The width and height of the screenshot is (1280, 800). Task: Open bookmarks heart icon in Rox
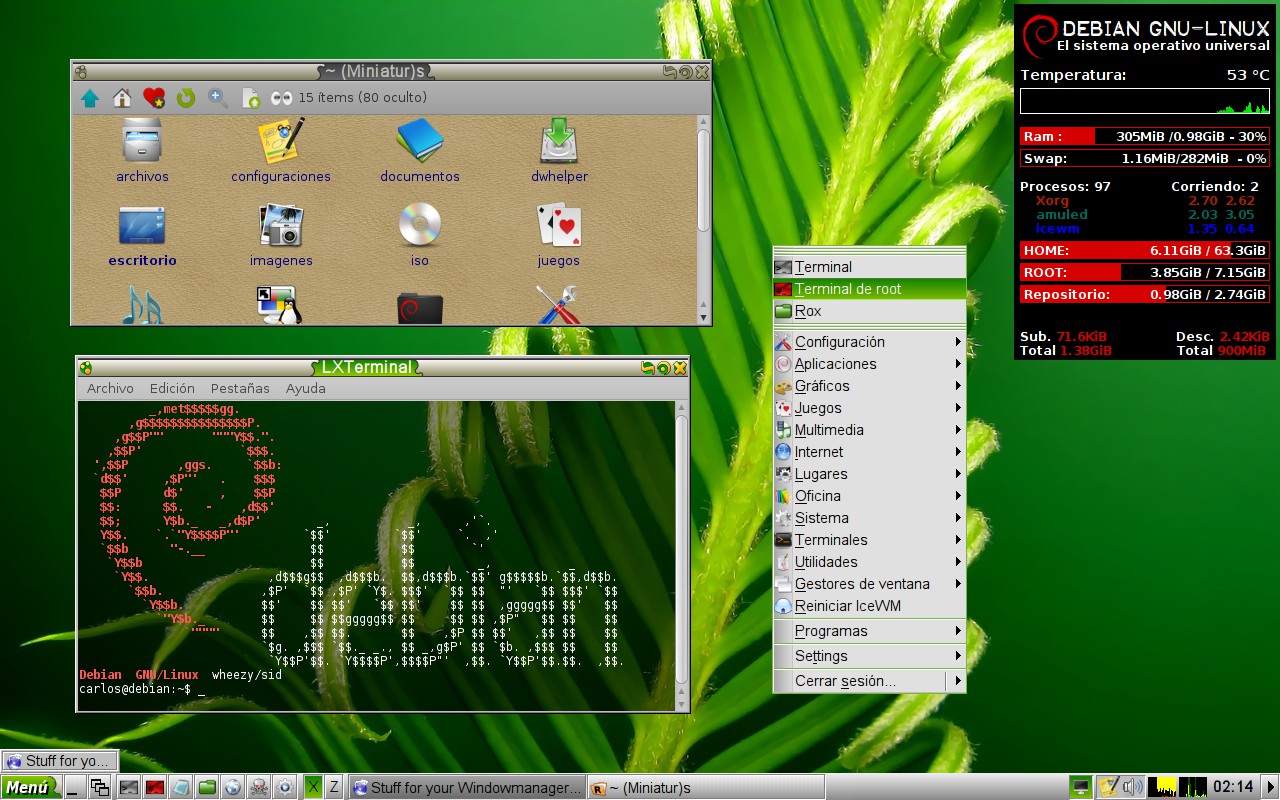[x=154, y=98]
